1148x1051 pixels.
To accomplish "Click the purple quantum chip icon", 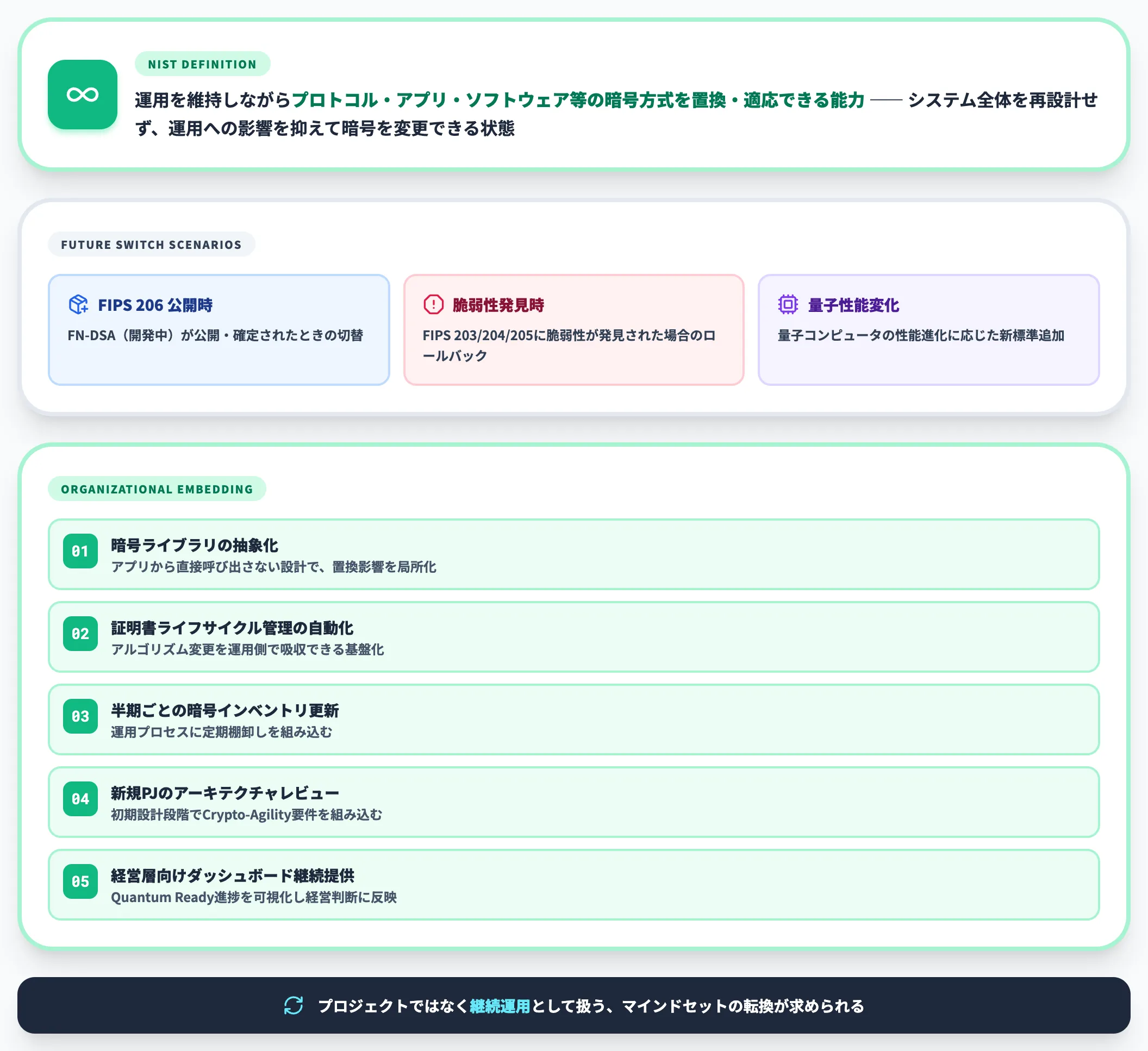I will (x=788, y=305).
